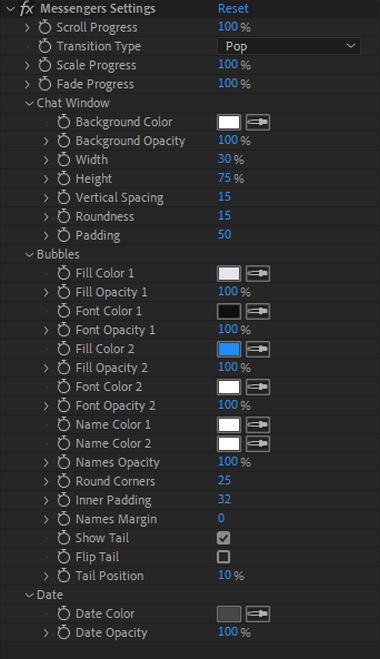Viewport: 380px width, 659px height.
Task: Use the eyedropper for Fill Color 2
Action: point(258,349)
